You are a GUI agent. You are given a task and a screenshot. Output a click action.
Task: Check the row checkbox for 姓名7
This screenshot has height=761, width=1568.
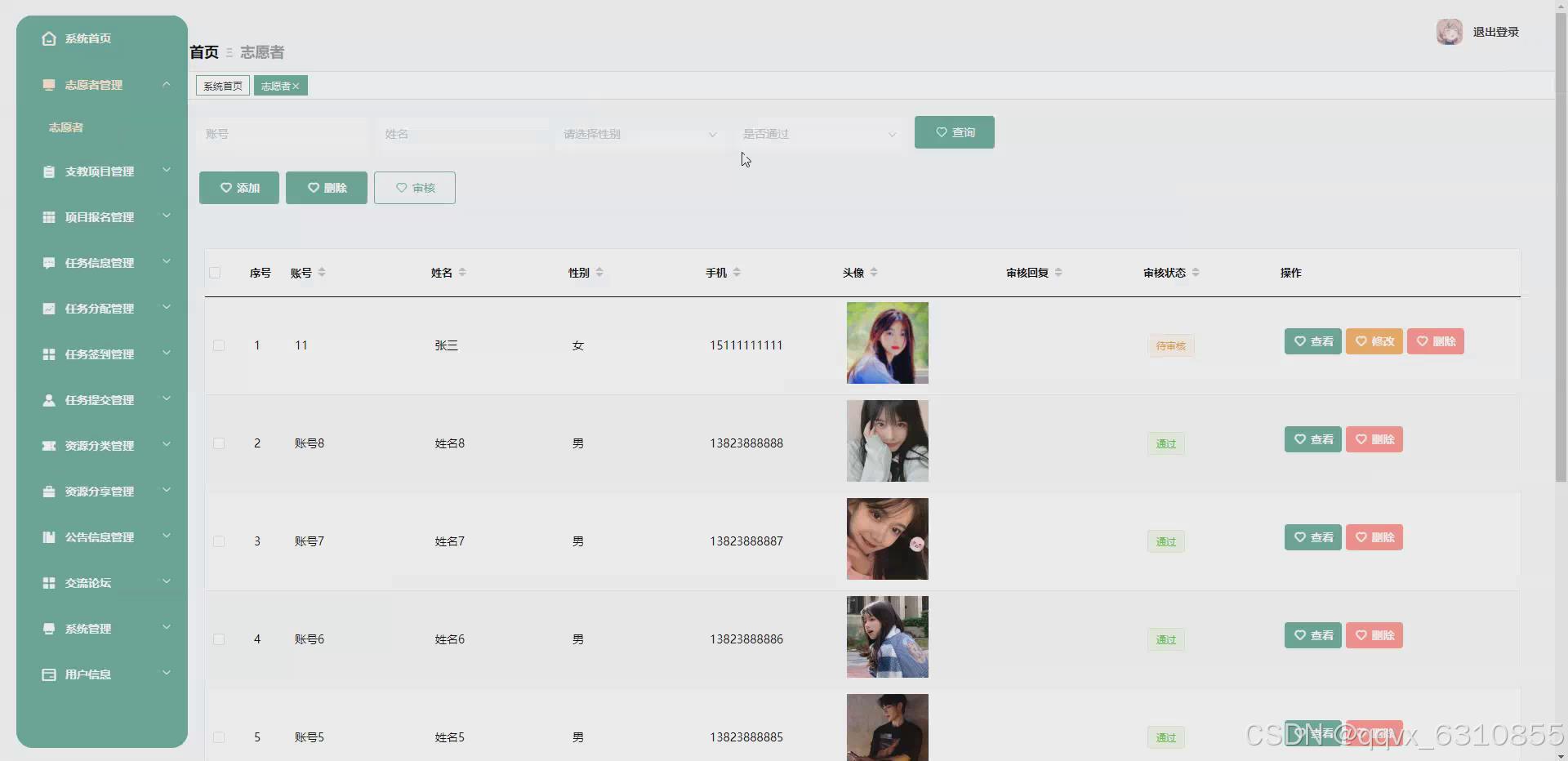click(x=219, y=541)
